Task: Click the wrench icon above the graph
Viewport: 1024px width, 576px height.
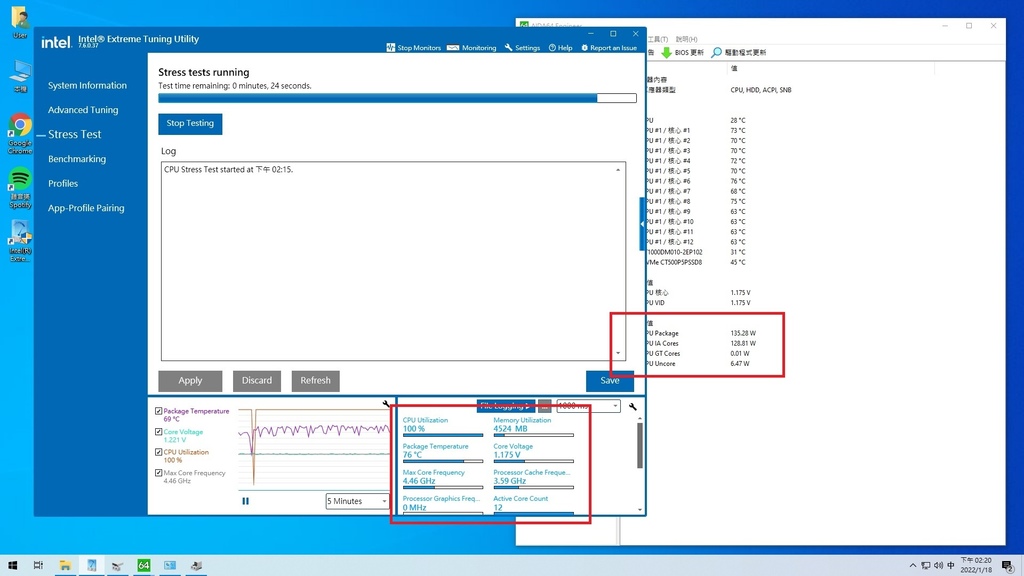Action: pos(386,404)
